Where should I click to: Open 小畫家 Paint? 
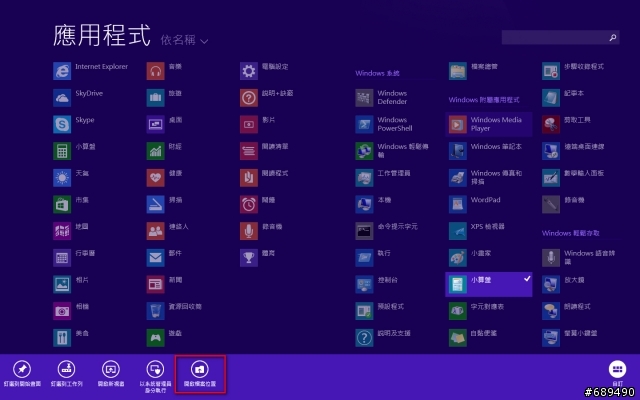tap(470, 258)
